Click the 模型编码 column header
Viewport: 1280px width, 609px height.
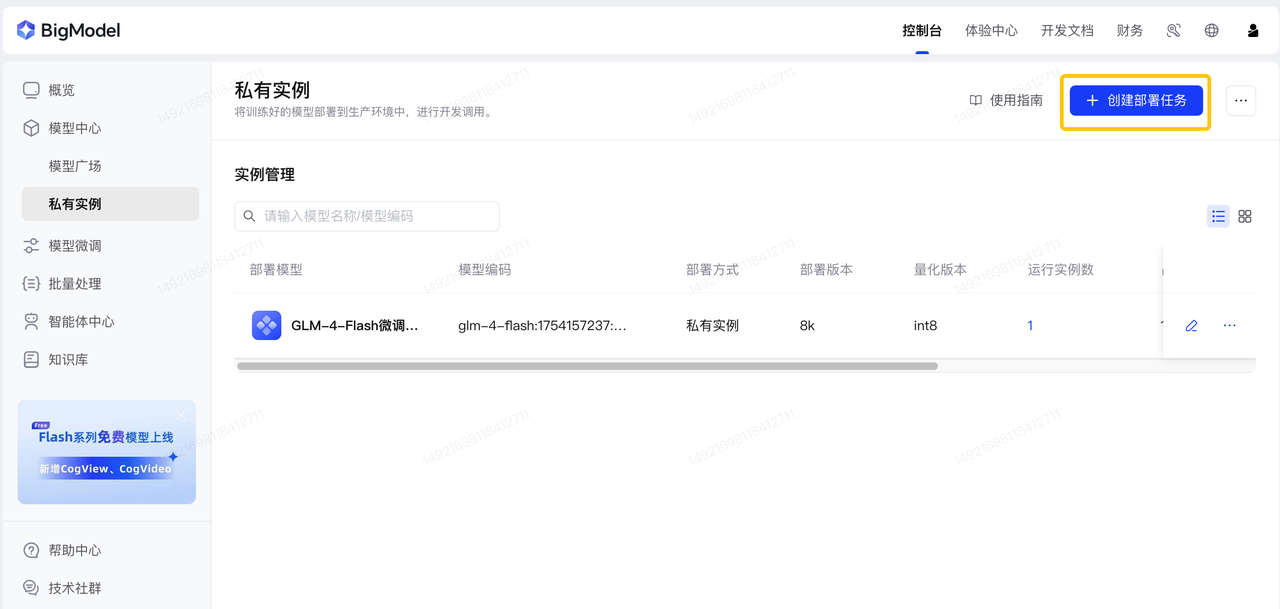click(485, 270)
